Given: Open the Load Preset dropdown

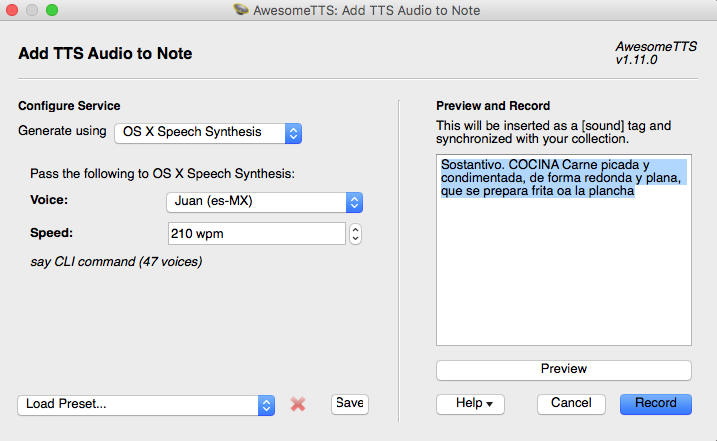Looking at the screenshot, I should pos(146,405).
